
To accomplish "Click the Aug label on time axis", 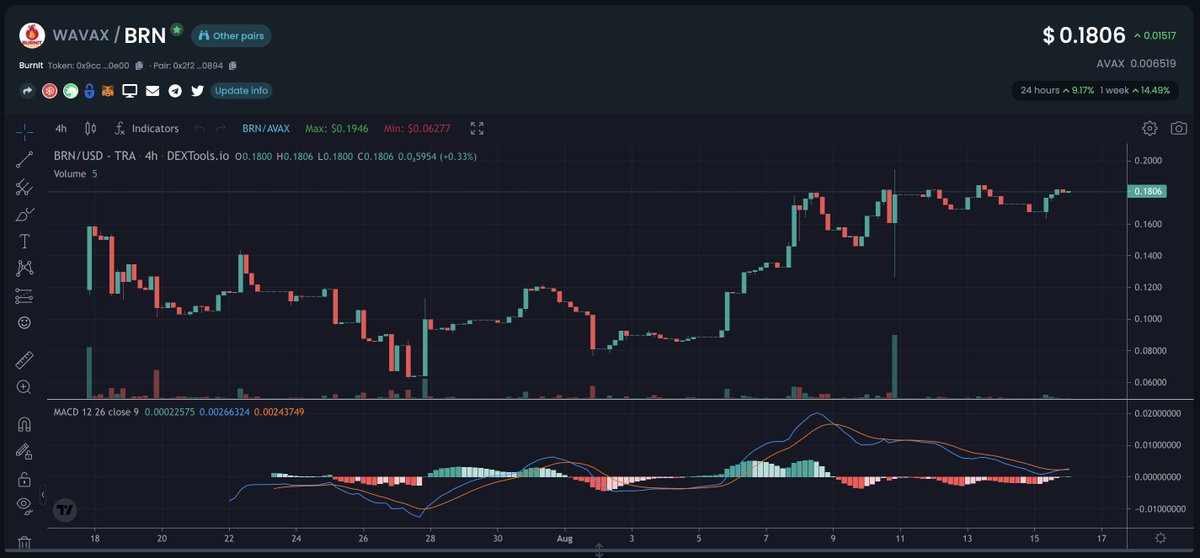I will tap(565, 538).
